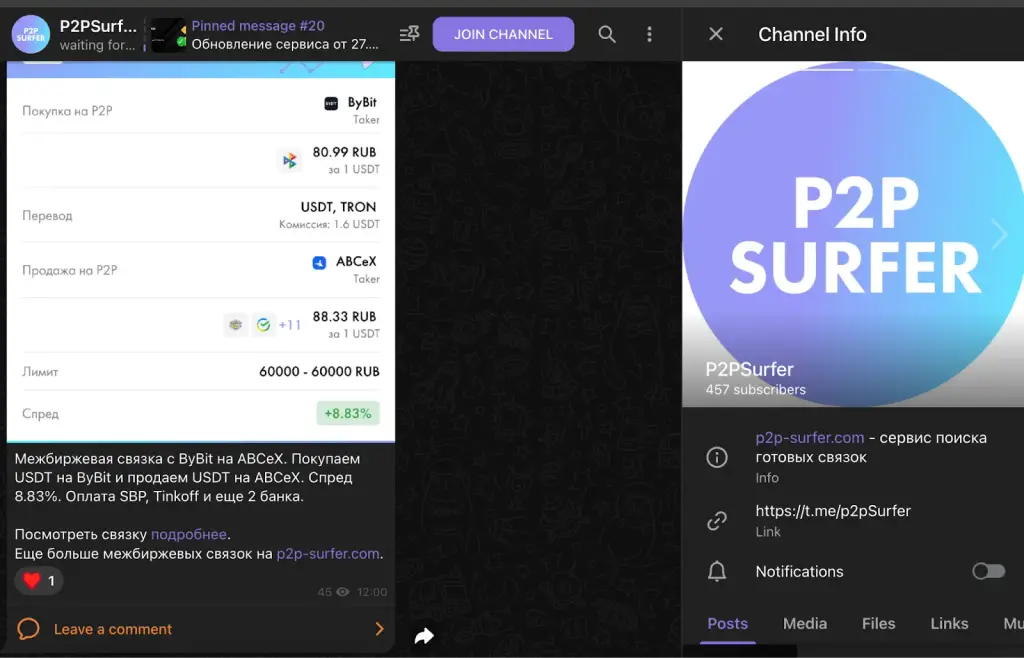Switch to the Links tab

pos(949,623)
